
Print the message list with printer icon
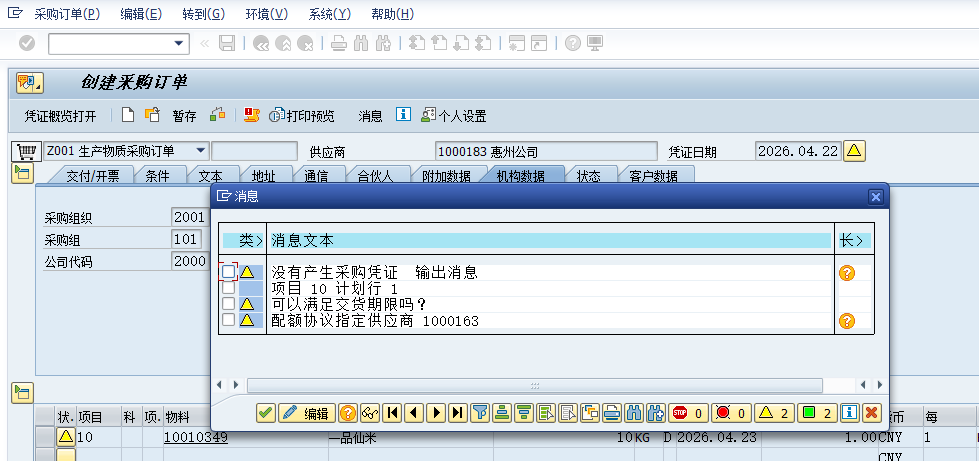pyautogui.click(x=612, y=413)
